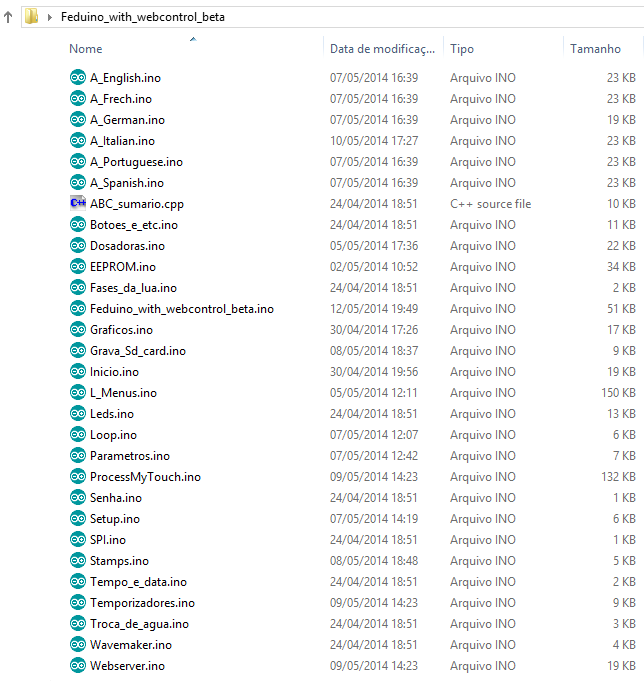Viewport: 644px width, 681px height.
Task: Sort by Data de modificação column header
Action: tap(382, 48)
